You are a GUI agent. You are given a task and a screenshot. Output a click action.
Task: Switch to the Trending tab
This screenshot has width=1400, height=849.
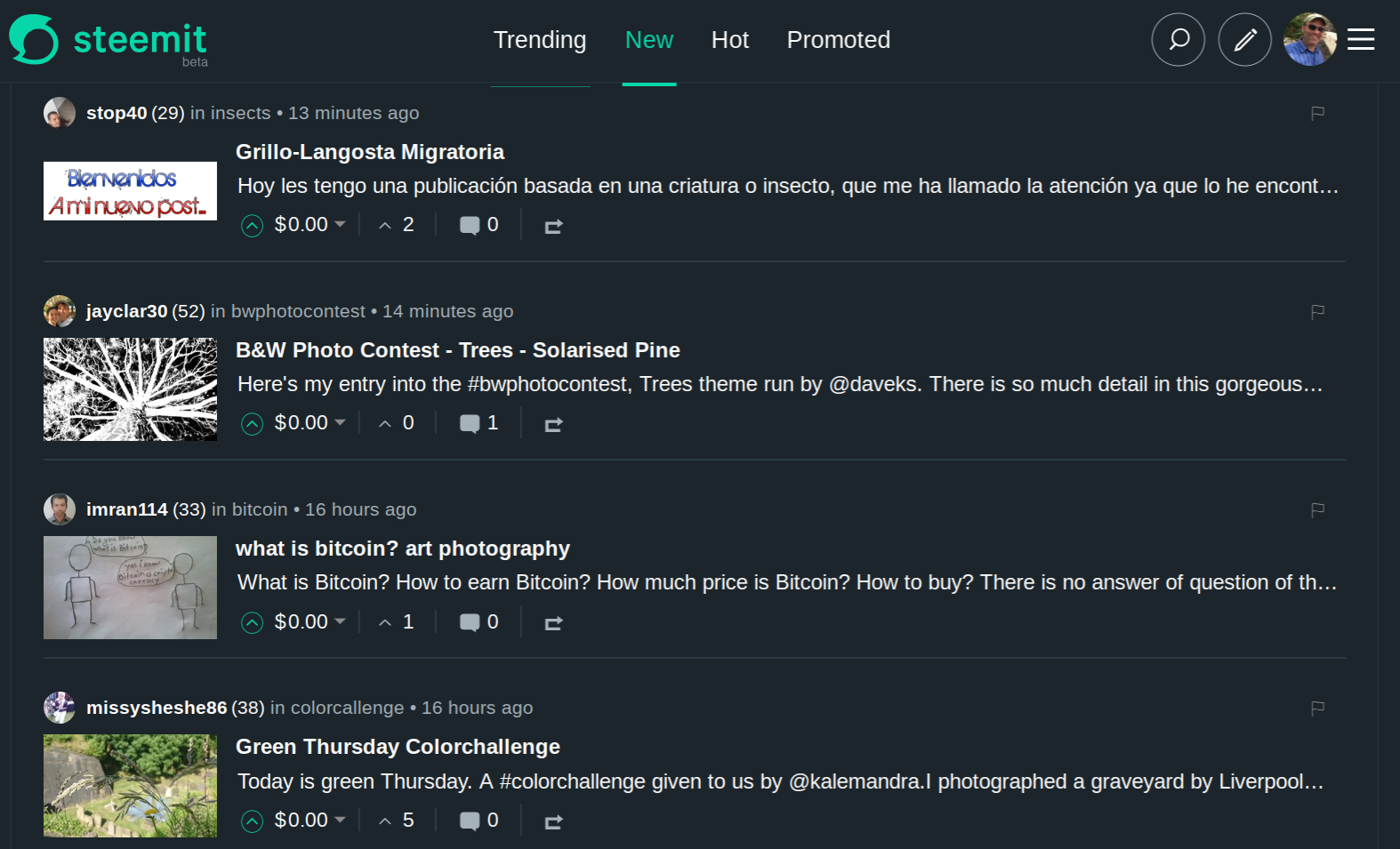pyautogui.click(x=540, y=40)
